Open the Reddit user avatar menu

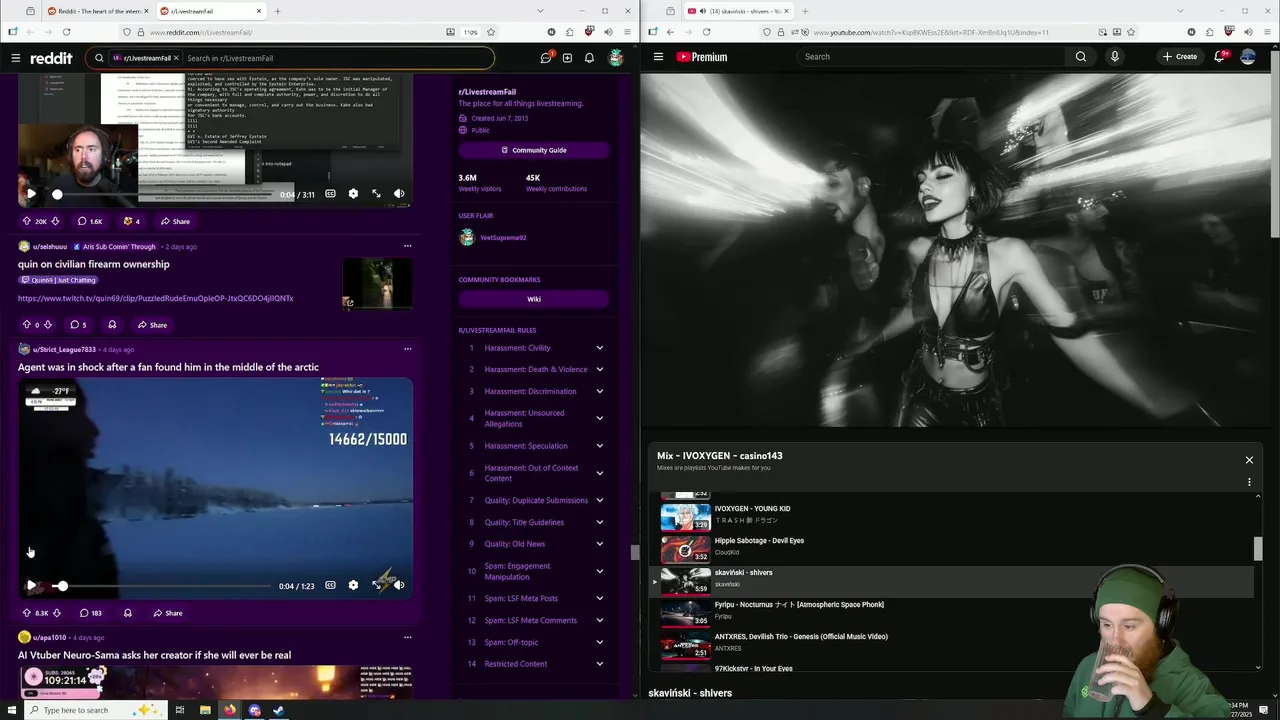click(x=616, y=58)
